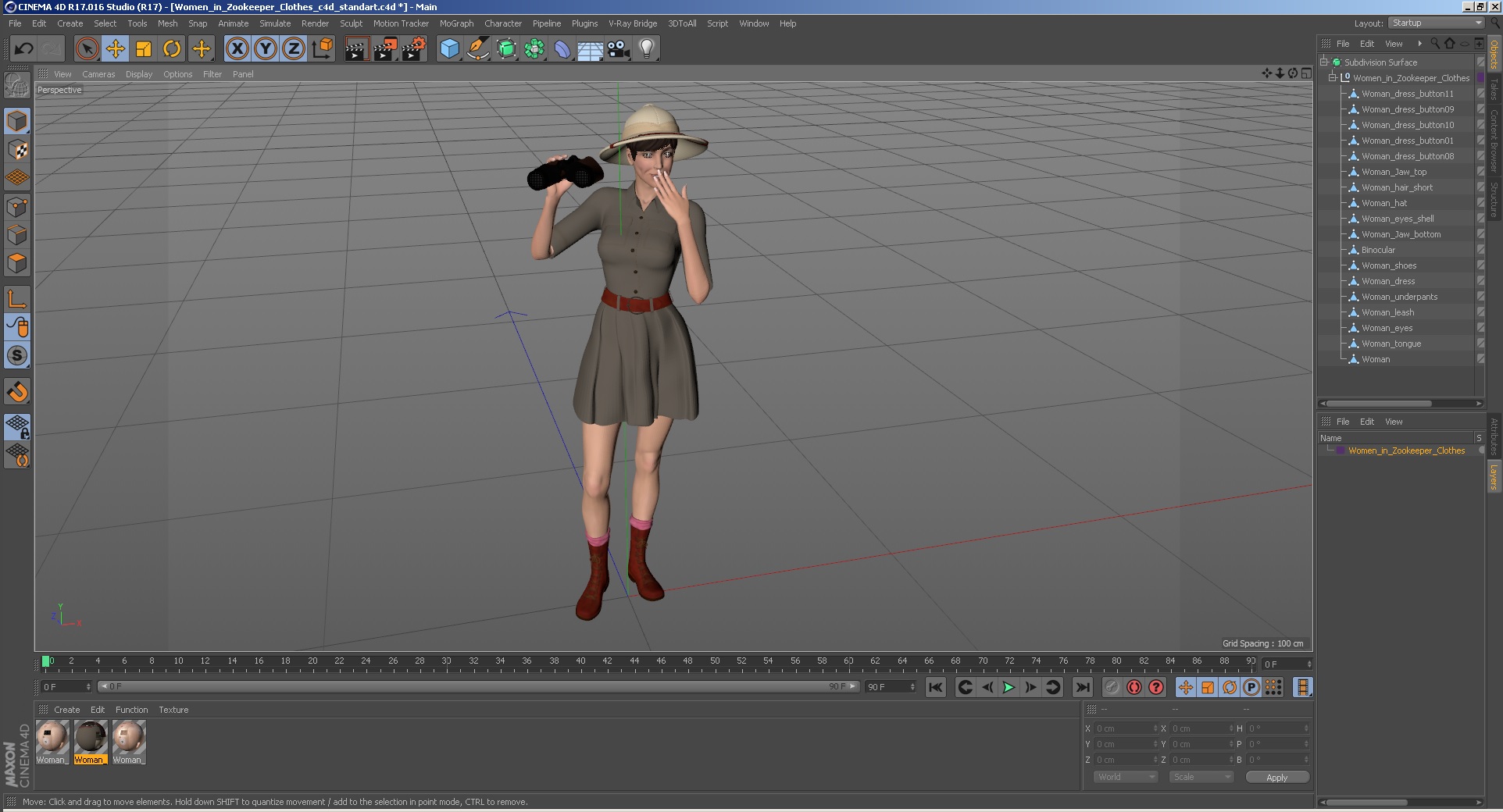This screenshot has width=1503, height=812.
Task: Click the X position input field
Action: (x=1125, y=728)
